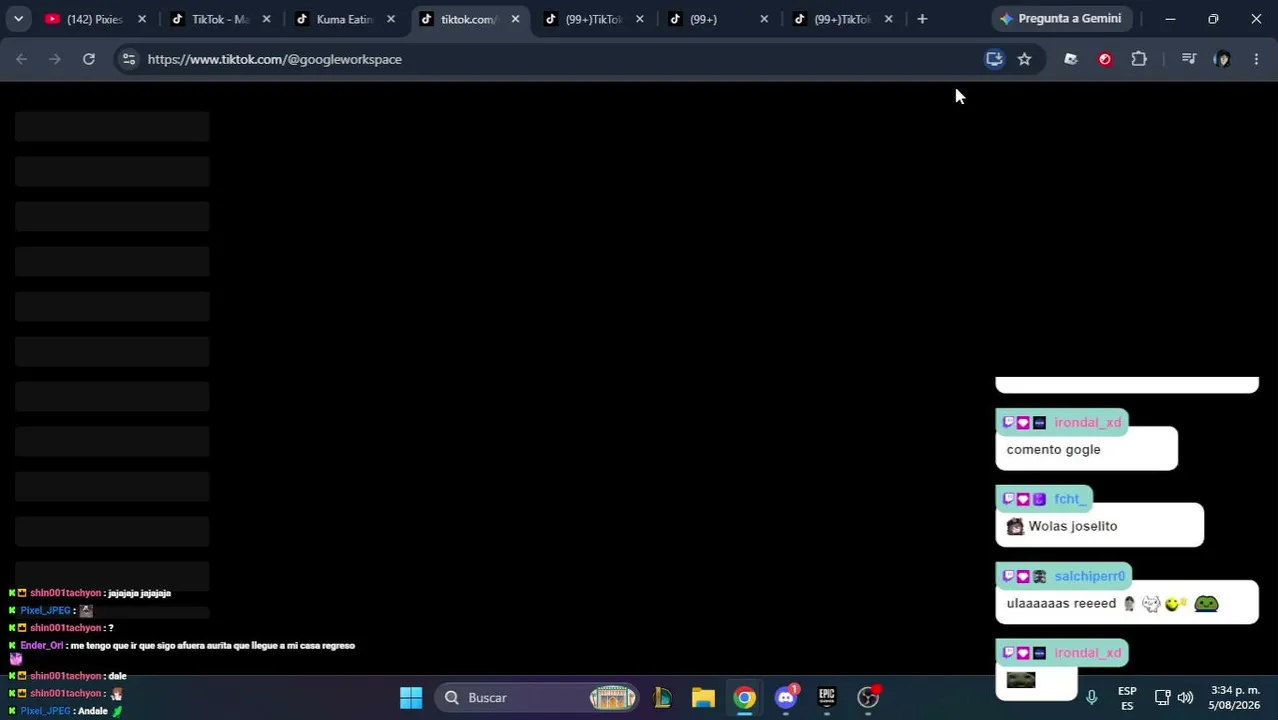This screenshot has height=720, width=1278.
Task: Click the salchiperr0 username in chat
Action: coord(1089,576)
